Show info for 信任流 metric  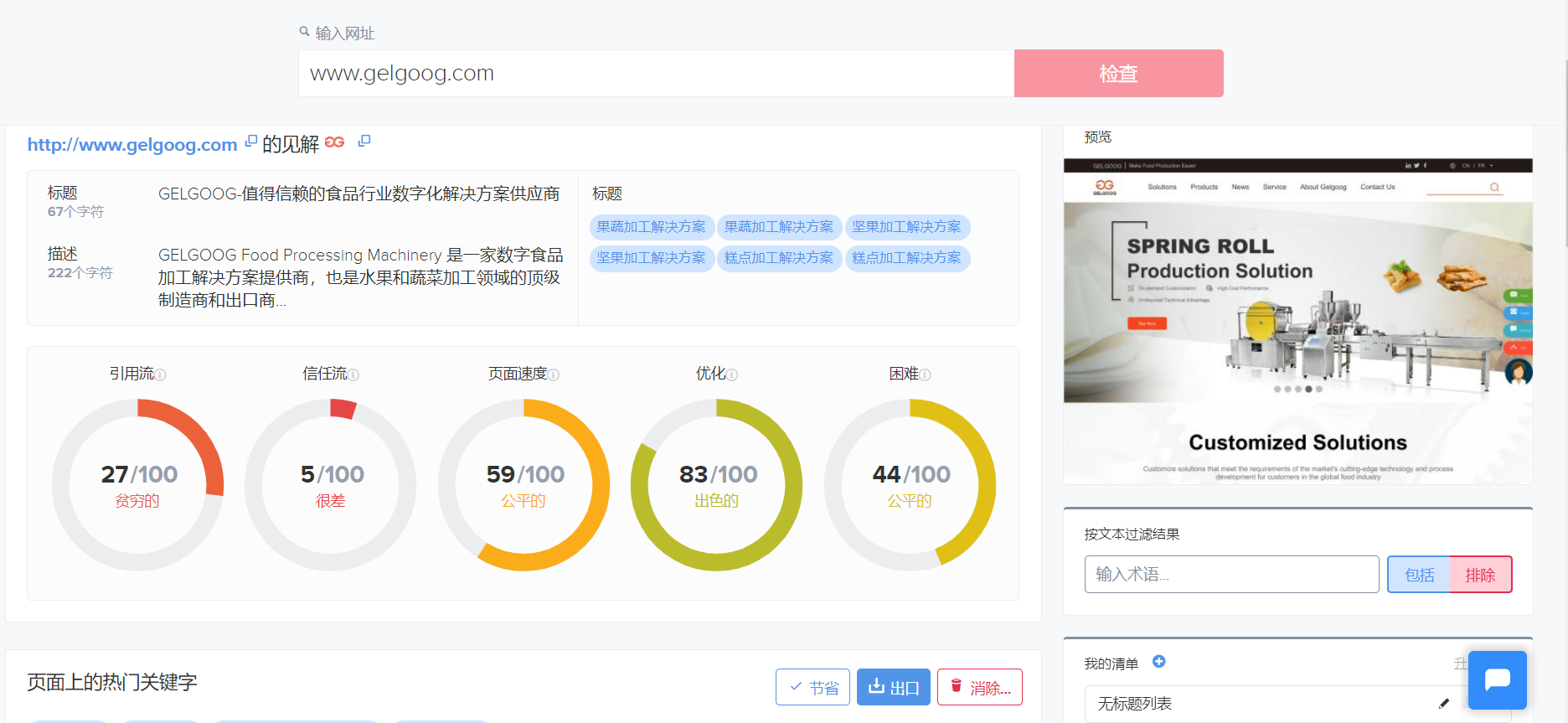click(353, 375)
